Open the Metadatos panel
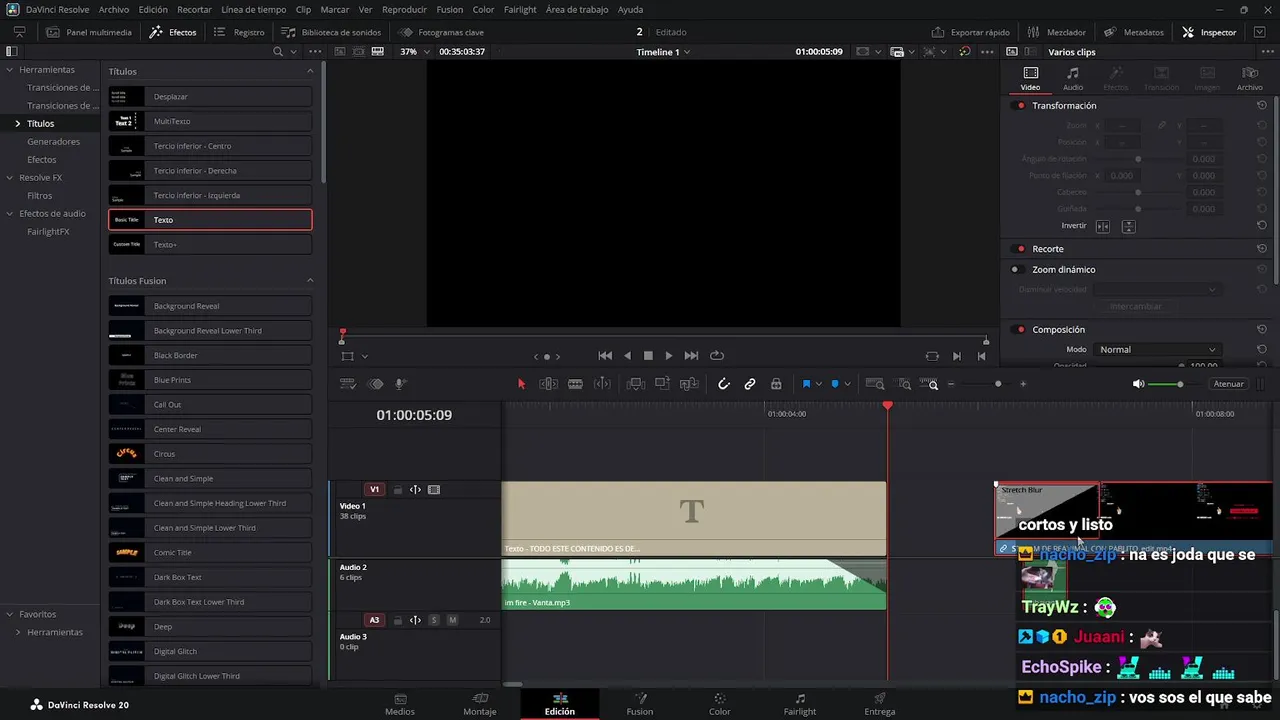 (1134, 32)
